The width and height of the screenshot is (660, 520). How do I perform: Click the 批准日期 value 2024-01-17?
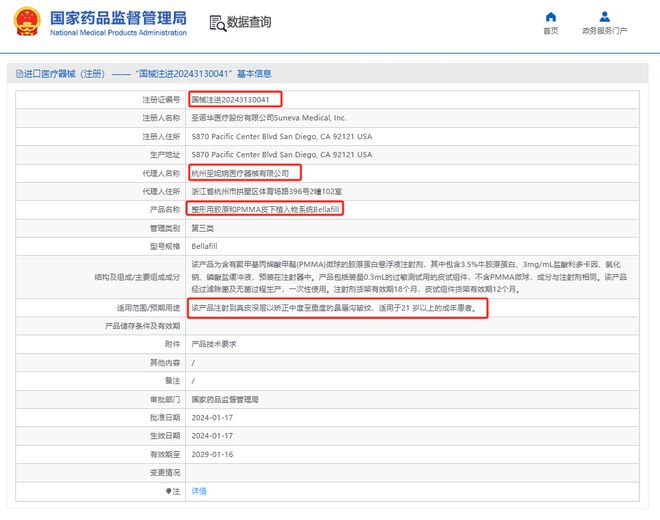click(x=212, y=418)
